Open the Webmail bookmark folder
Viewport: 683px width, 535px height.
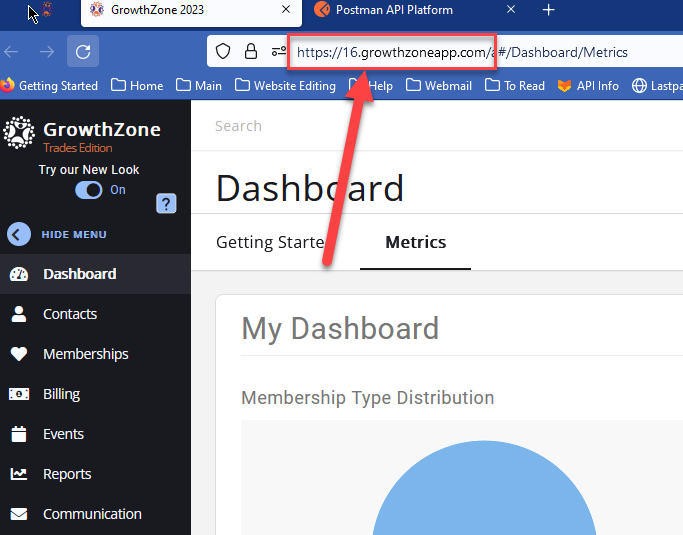point(440,86)
